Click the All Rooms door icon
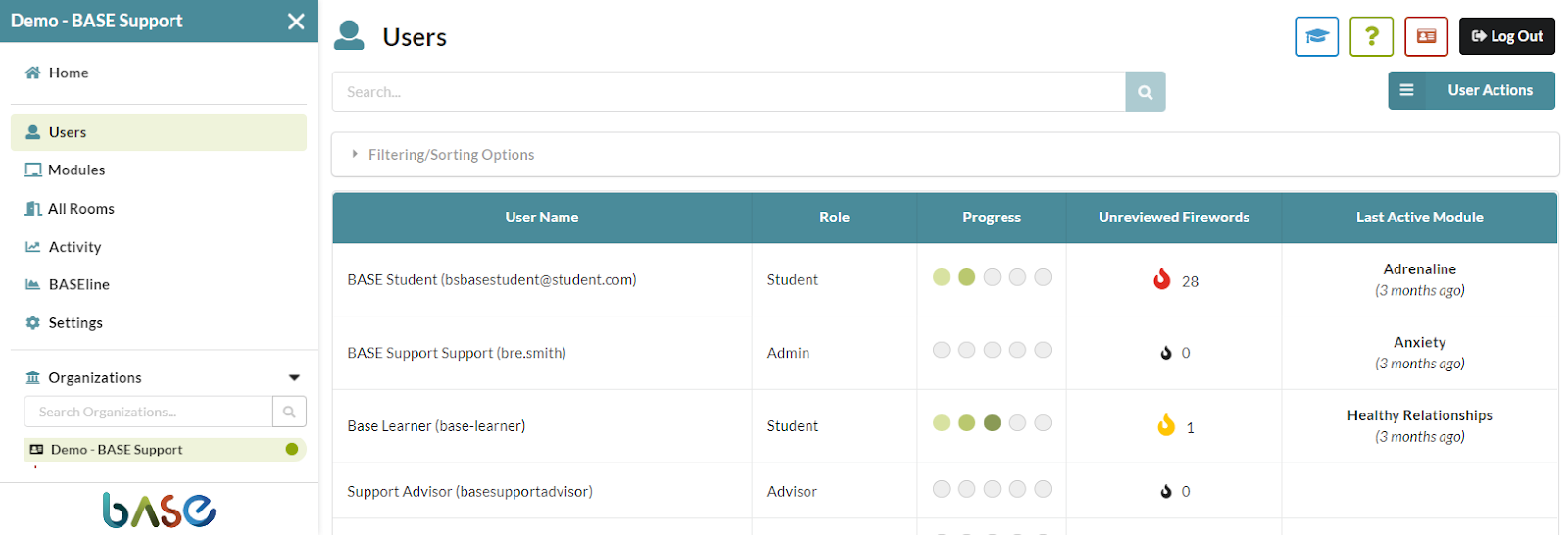The image size is (1568, 535). pyautogui.click(x=33, y=209)
